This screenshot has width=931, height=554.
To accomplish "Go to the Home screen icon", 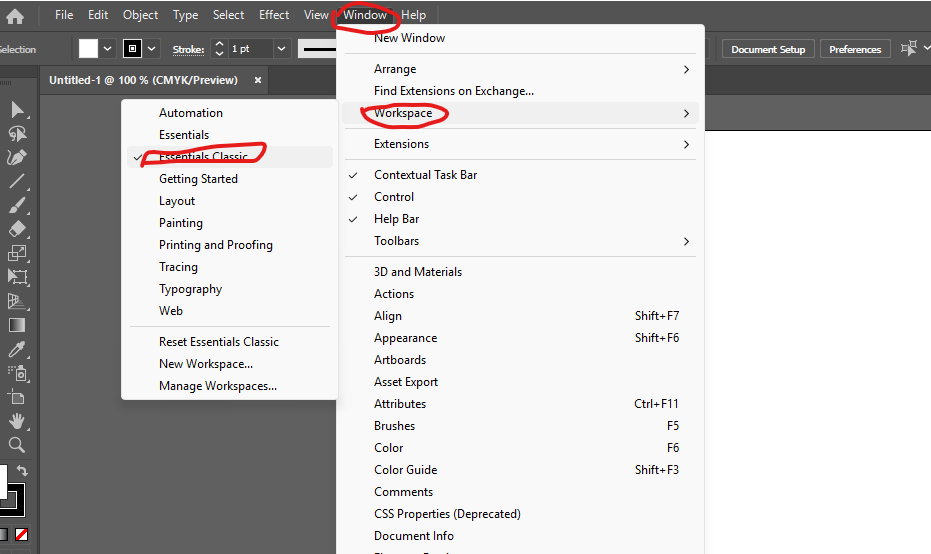I will click(15, 16).
